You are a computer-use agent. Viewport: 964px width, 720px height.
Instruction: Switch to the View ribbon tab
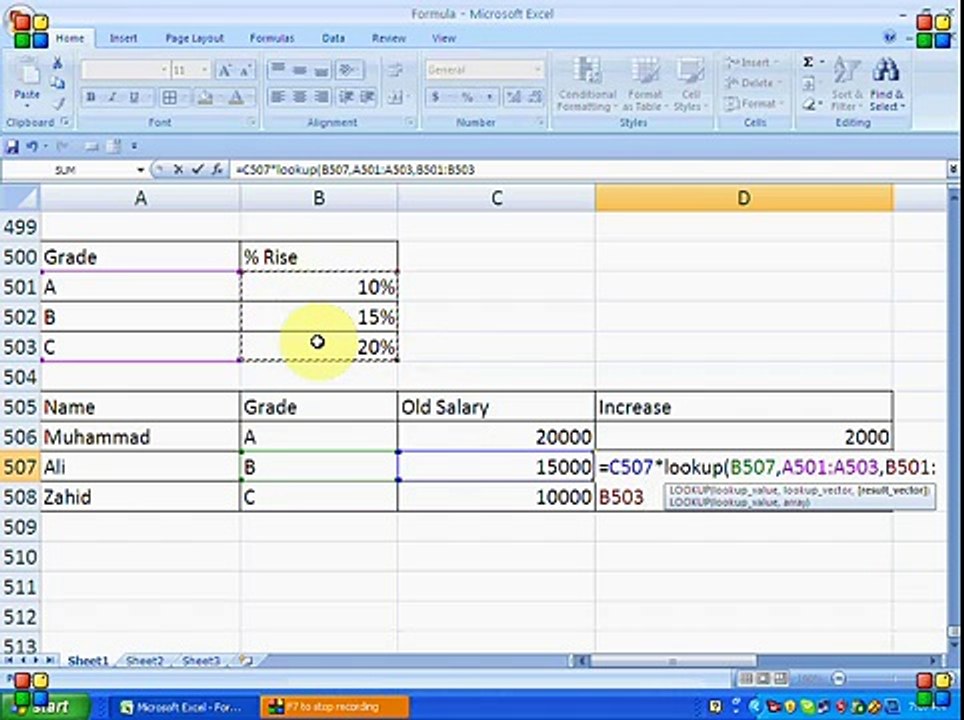443,38
